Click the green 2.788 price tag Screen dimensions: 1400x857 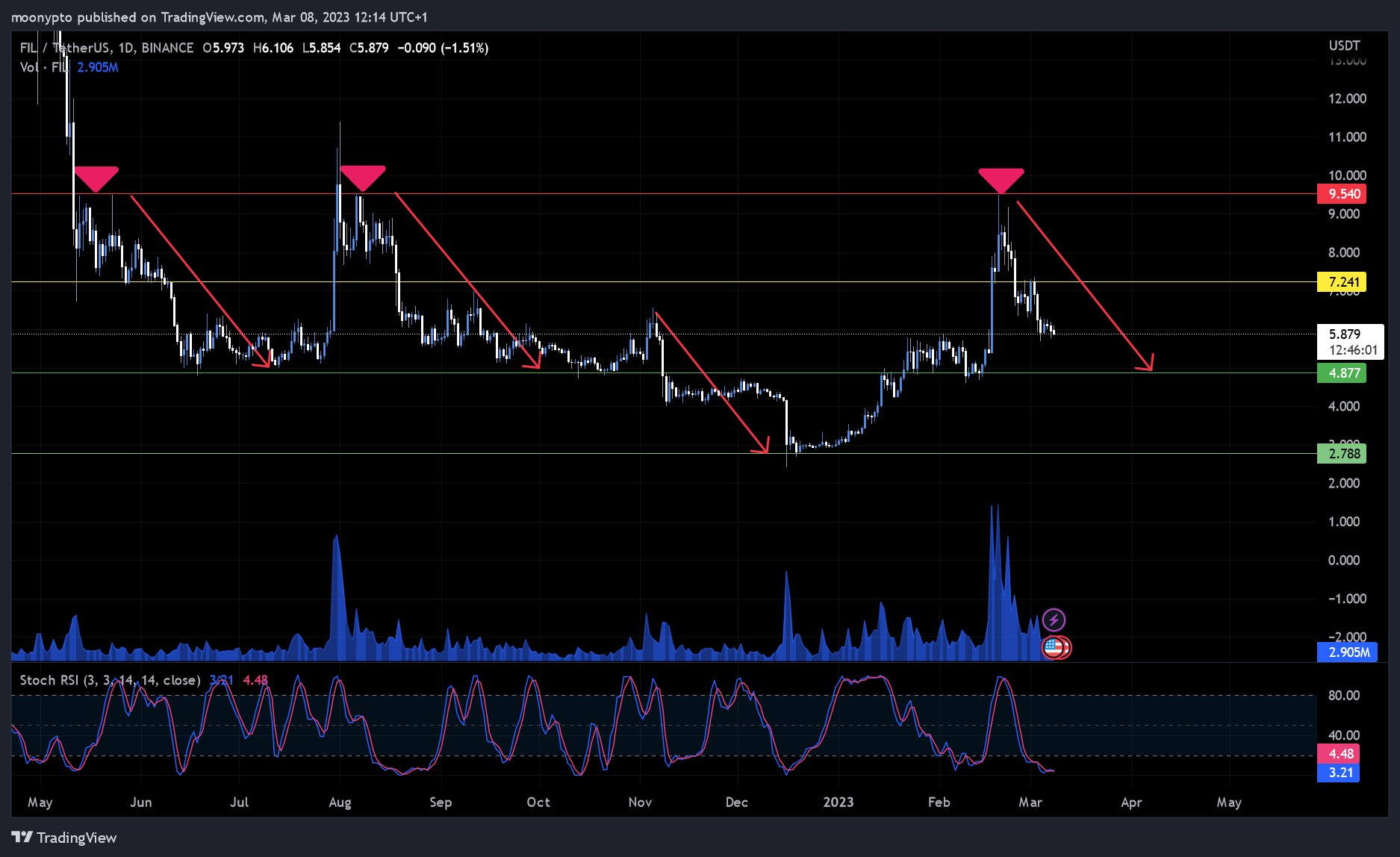click(1342, 454)
